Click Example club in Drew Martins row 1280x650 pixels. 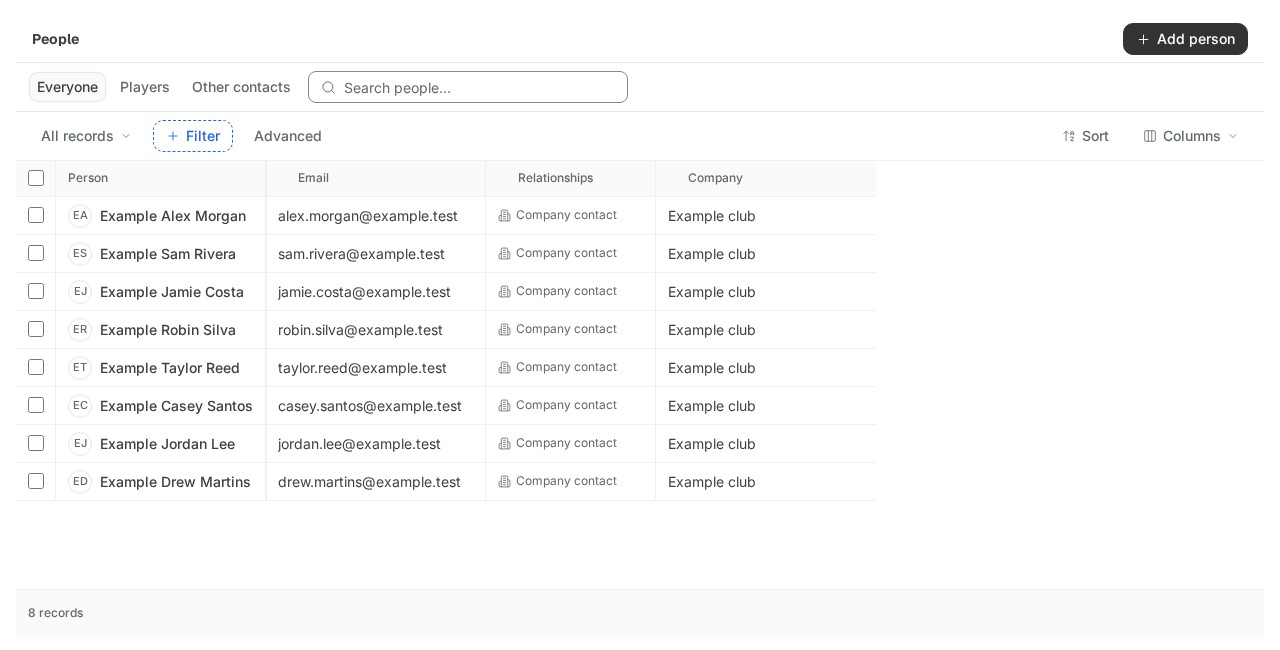point(712,482)
